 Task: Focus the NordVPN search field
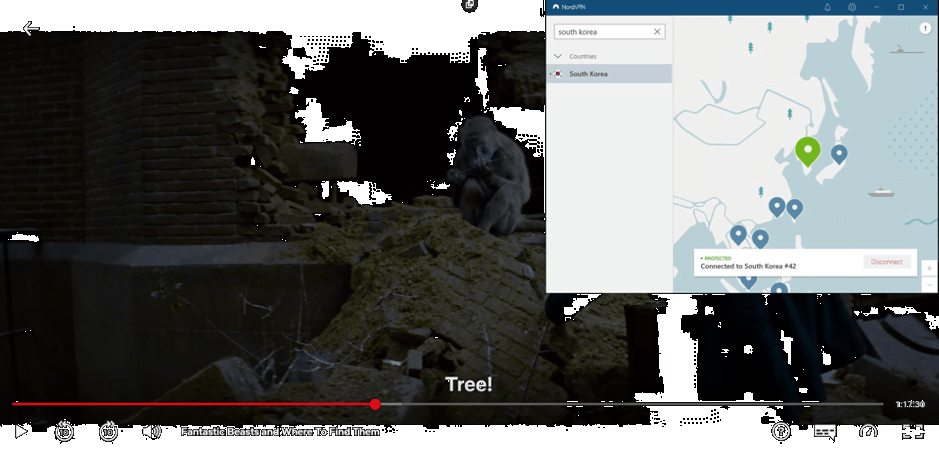pos(609,32)
